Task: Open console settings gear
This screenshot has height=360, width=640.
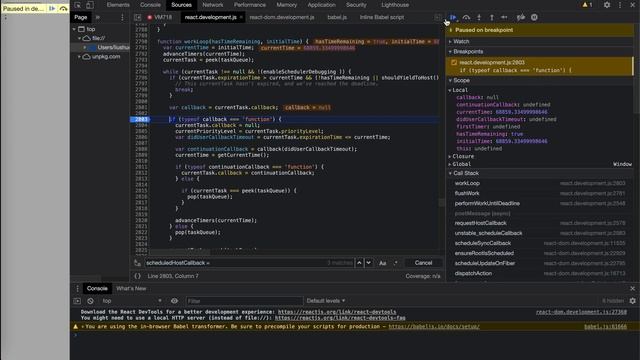Action: click(x=633, y=301)
